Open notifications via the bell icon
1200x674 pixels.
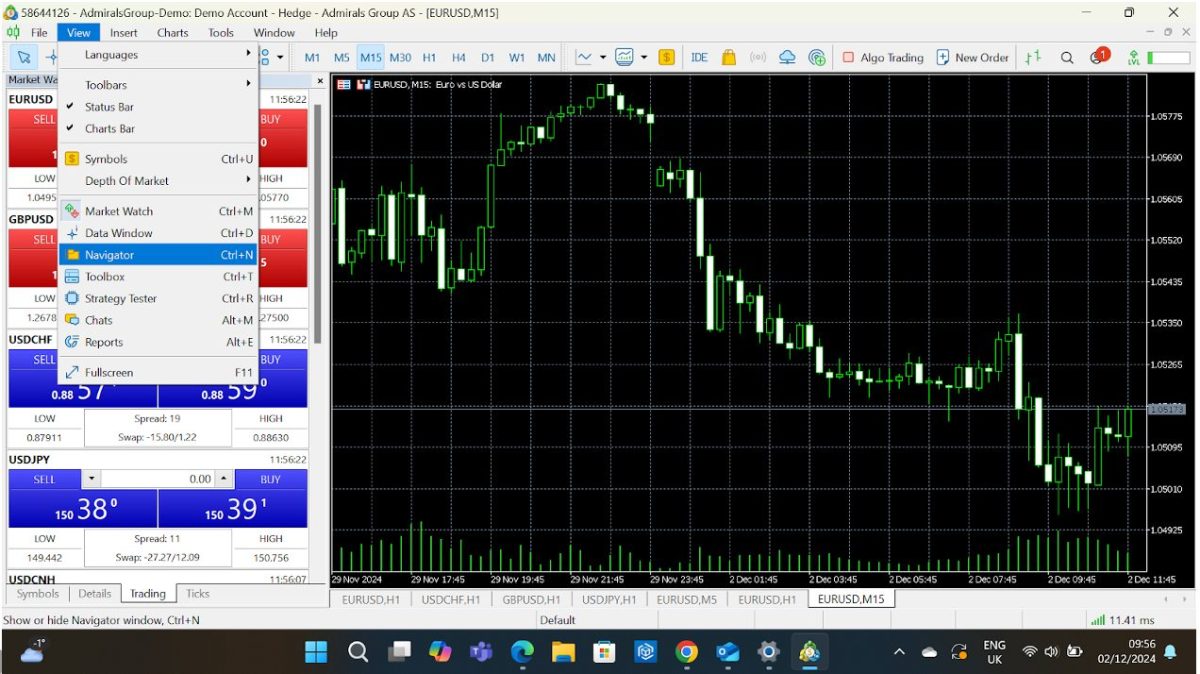(x=1097, y=57)
